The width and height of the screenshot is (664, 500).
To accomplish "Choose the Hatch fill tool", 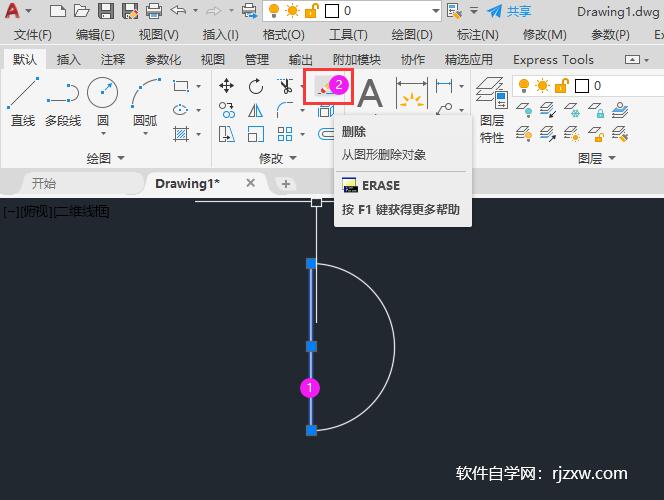I will coord(181,134).
